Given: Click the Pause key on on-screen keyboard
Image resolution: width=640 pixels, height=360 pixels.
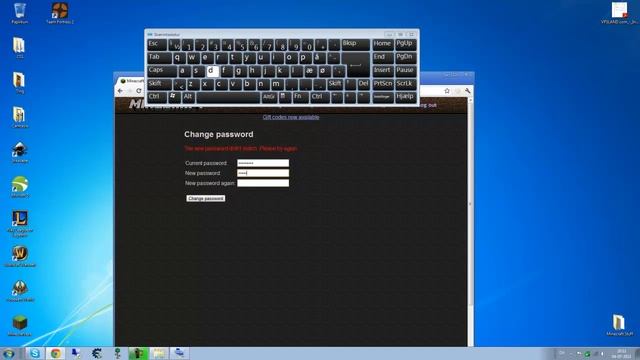Looking at the screenshot, I should click(405, 71).
